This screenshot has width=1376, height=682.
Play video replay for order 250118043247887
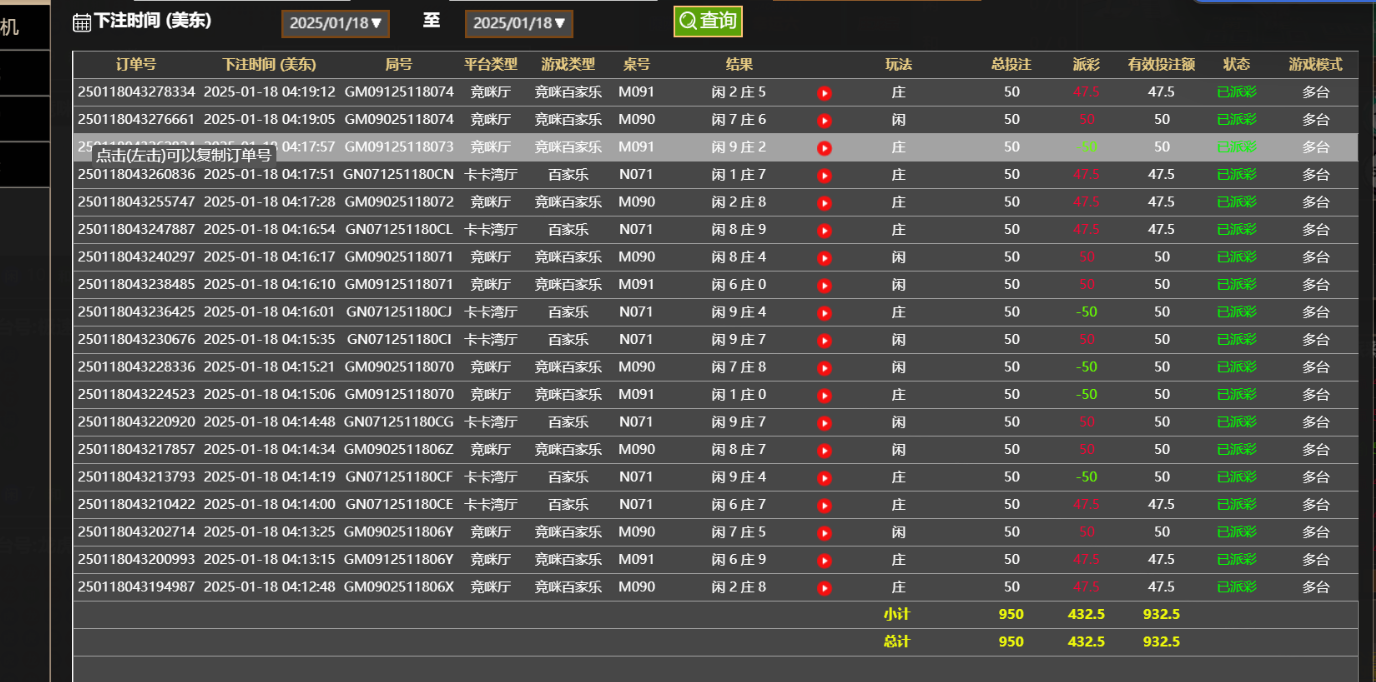824,231
